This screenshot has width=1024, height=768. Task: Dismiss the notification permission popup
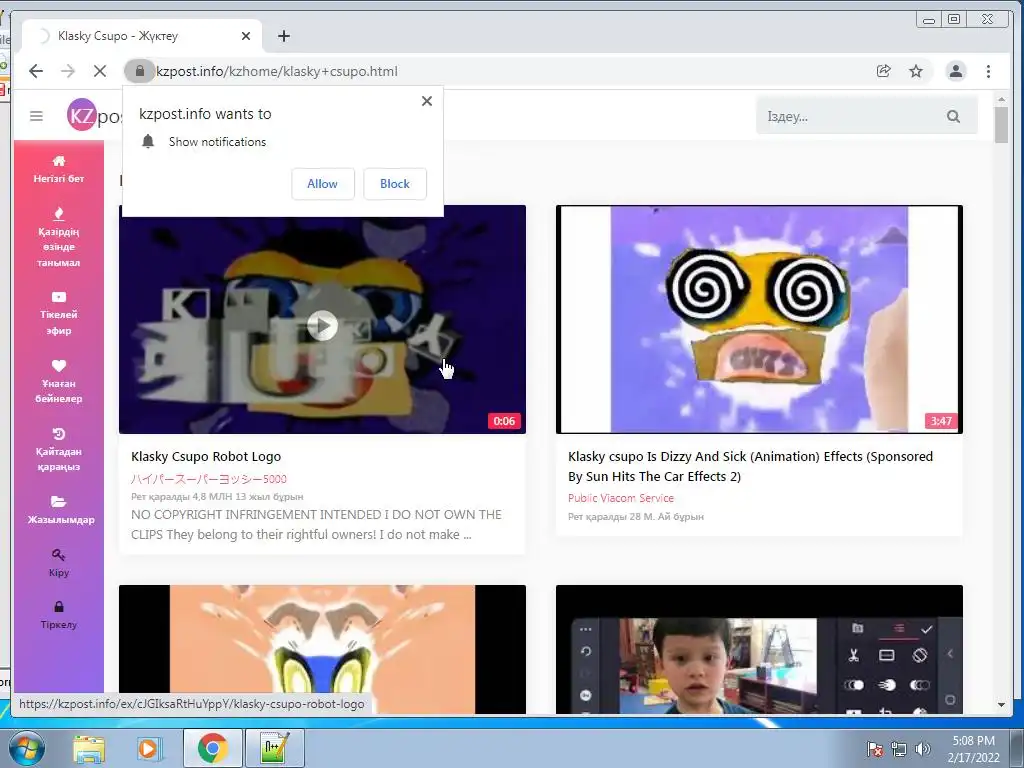427,101
